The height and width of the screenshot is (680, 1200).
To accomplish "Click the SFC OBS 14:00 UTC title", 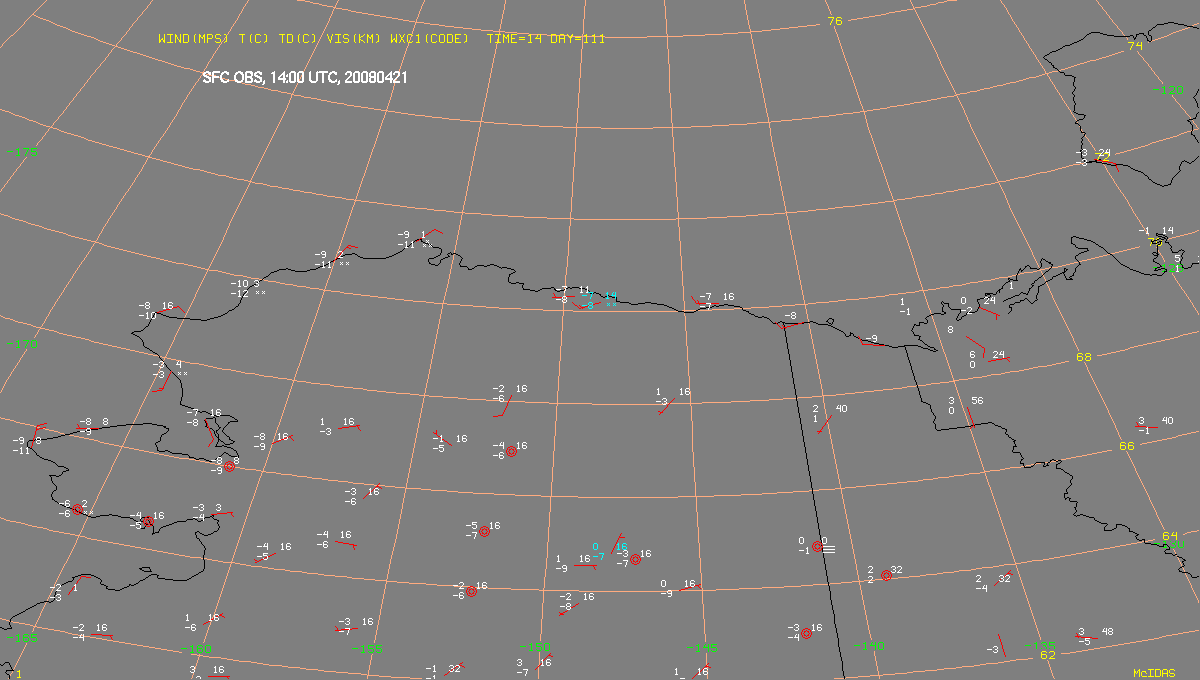I will coord(304,77).
